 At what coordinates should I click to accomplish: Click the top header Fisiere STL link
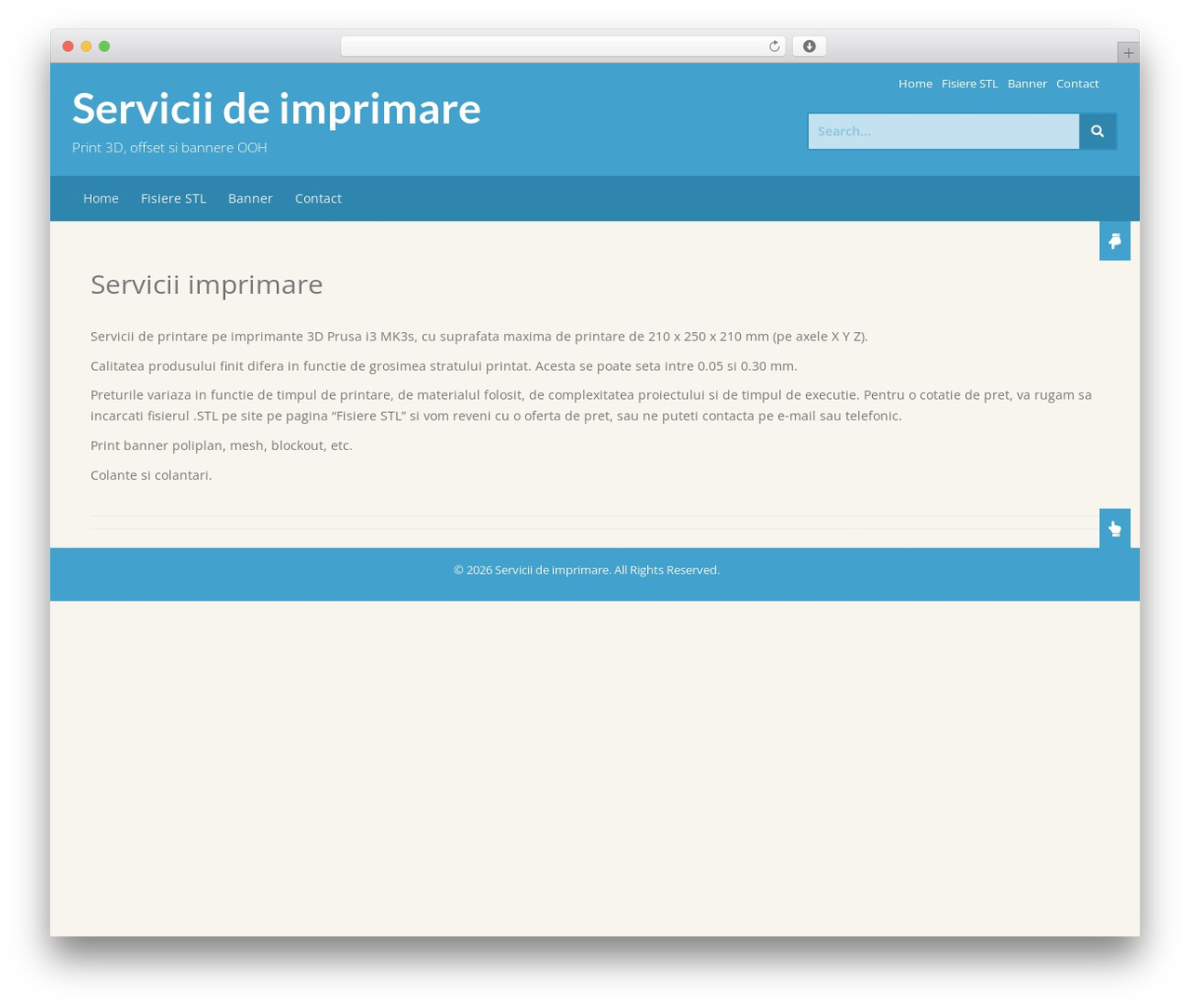point(970,84)
